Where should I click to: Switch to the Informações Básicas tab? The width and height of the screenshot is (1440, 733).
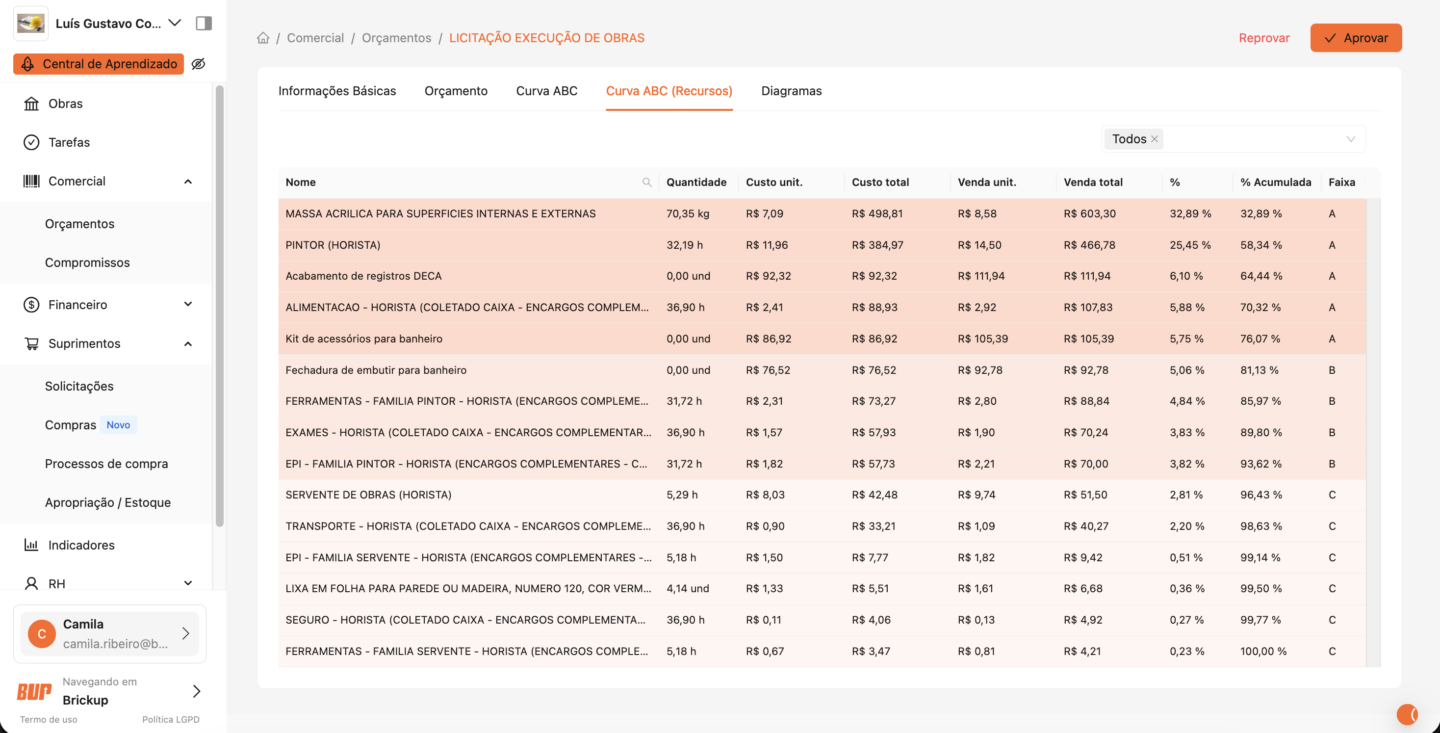click(337, 91)
